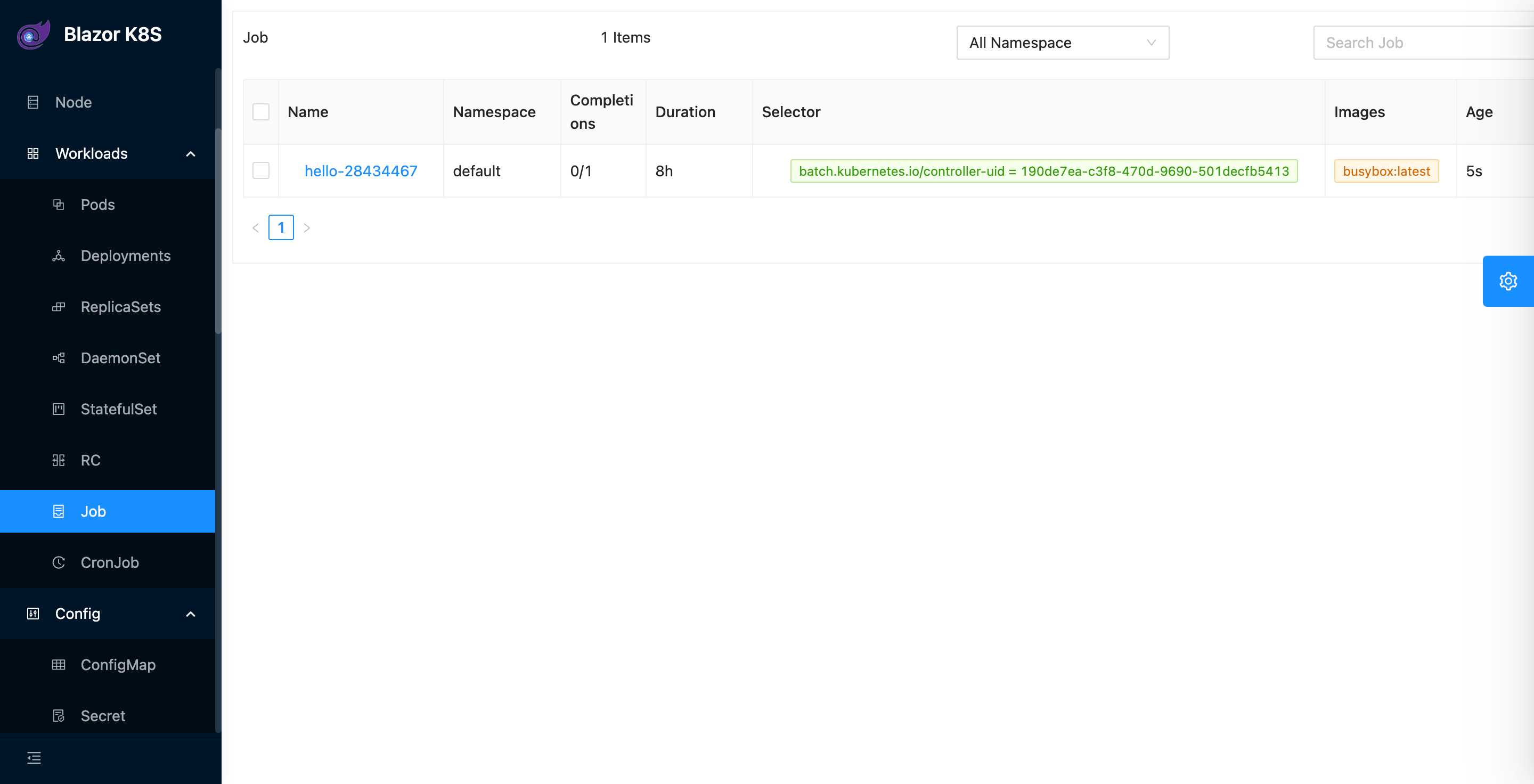Viewport: 1534px width, 784px height.
Task: Click the Secret icon in sidebar
Action: [x=59, y=716]
